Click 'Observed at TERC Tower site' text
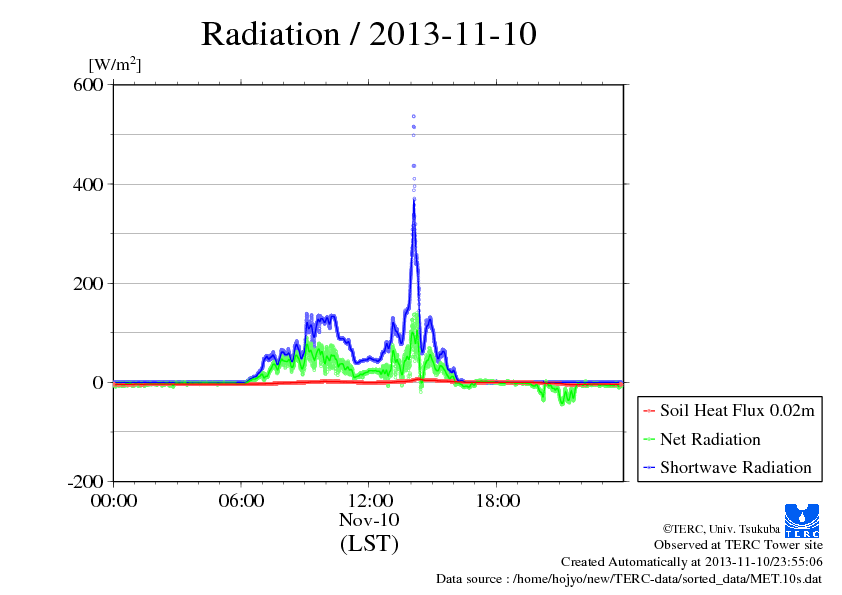 [738, 545]
